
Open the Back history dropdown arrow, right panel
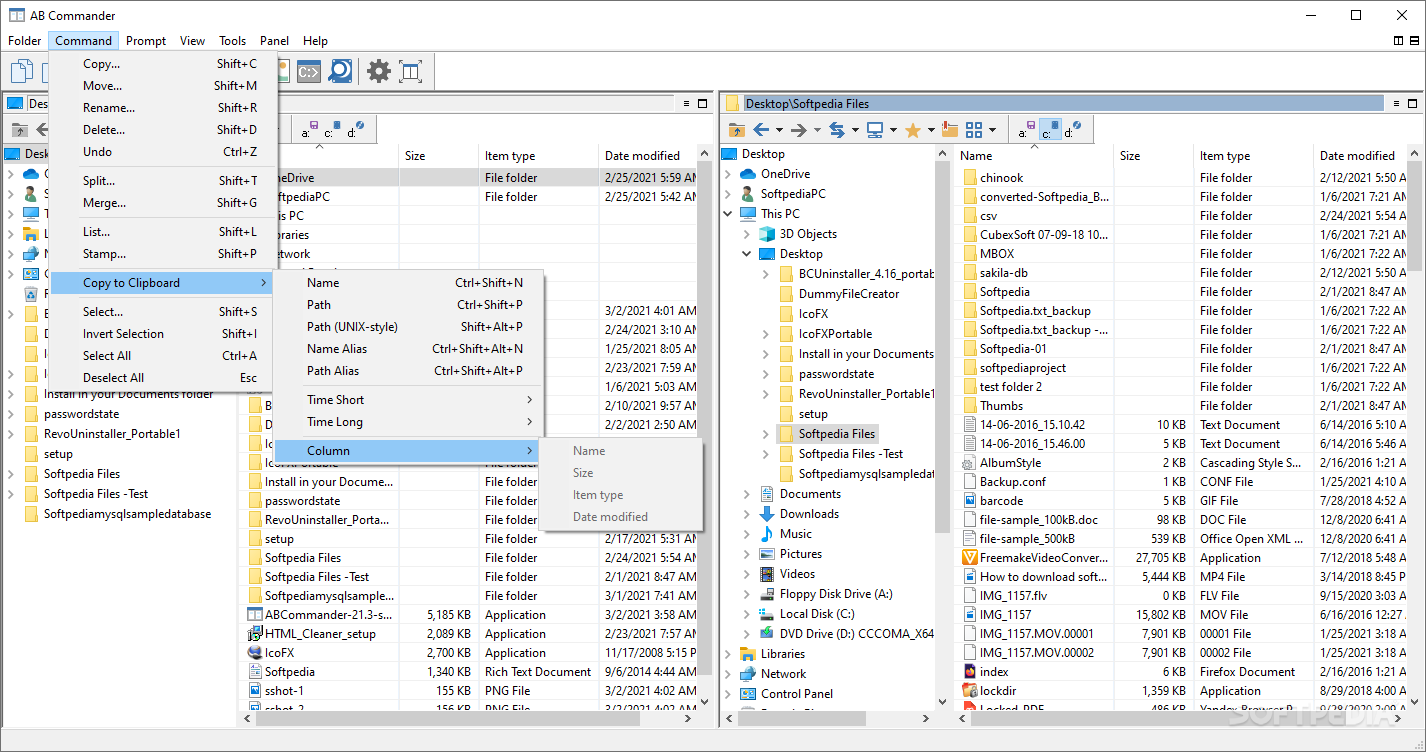pos(780,130)
